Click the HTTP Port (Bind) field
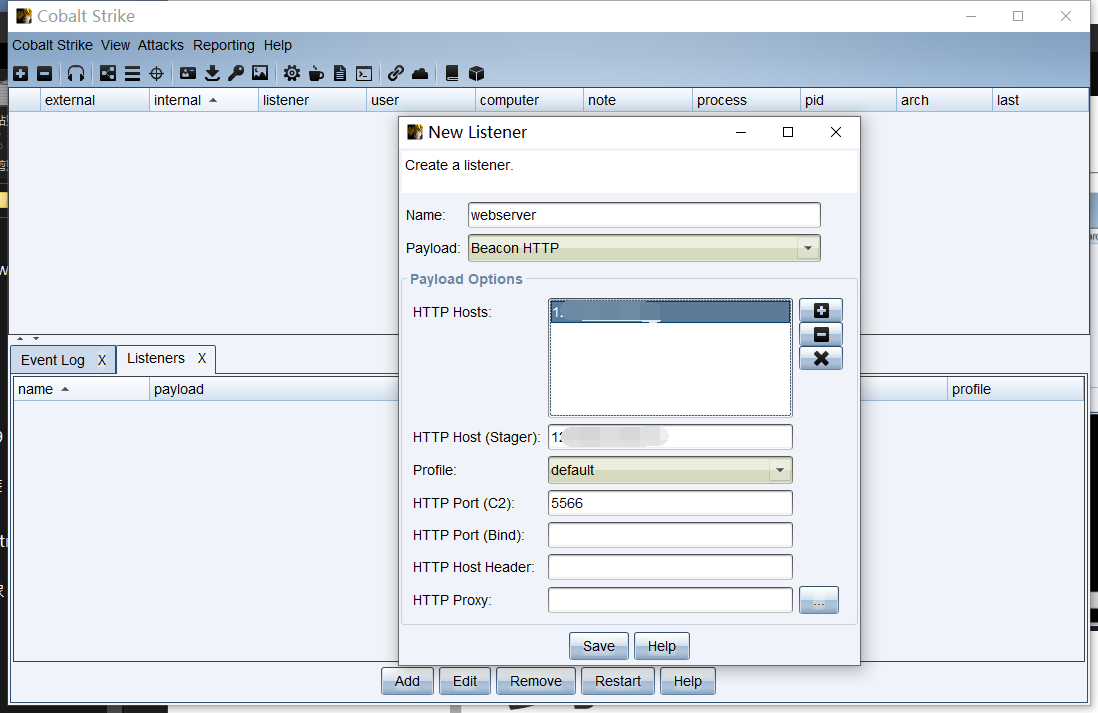The height and width of the screenshot is (713, 1098). coord(670,535)
